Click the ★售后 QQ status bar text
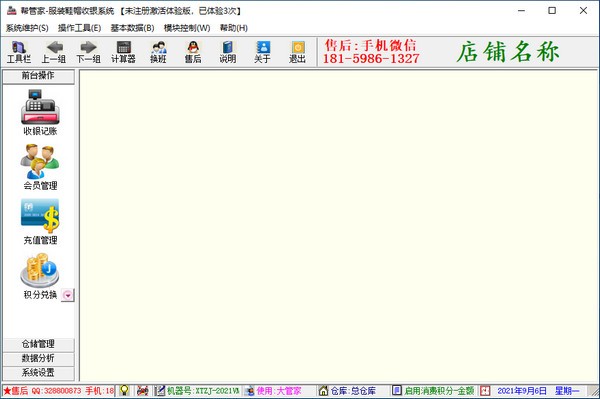This screenshot has height=399, width=600. [x=59, y=391]
